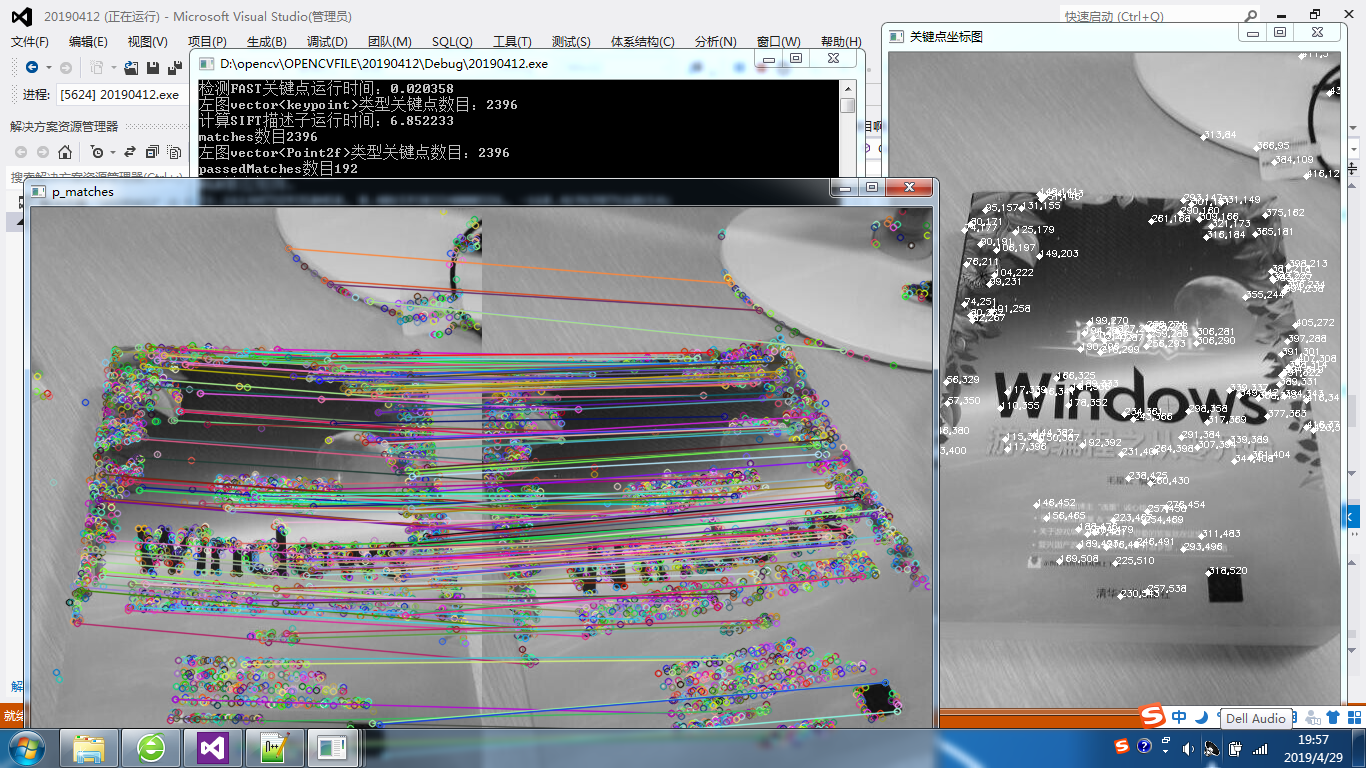Collapse all items in Solution Explorer
The image size is (1366, 768).
click(x=151, y=152)
